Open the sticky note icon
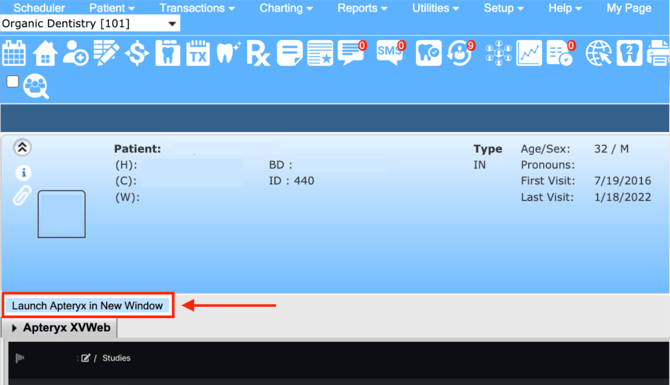The height and width of the screenshot is (385, 670). pyautogui.click(x=290, y=53)
